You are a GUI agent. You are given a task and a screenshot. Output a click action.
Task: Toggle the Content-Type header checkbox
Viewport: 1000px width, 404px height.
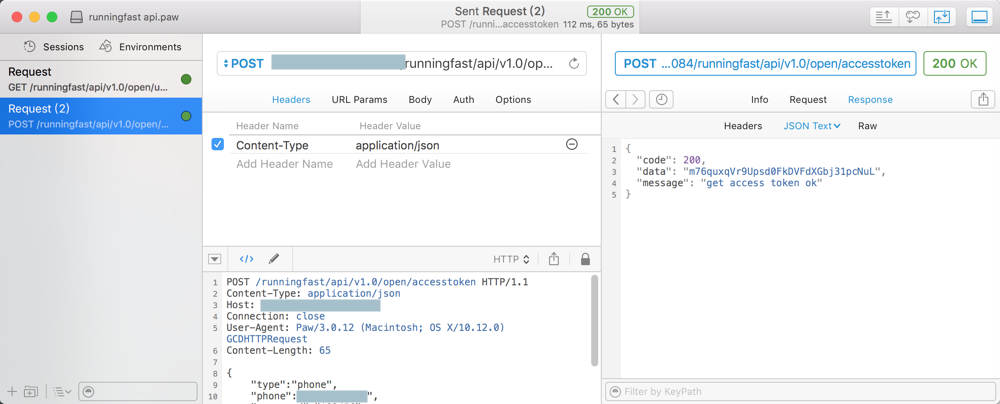click(218, 145)
